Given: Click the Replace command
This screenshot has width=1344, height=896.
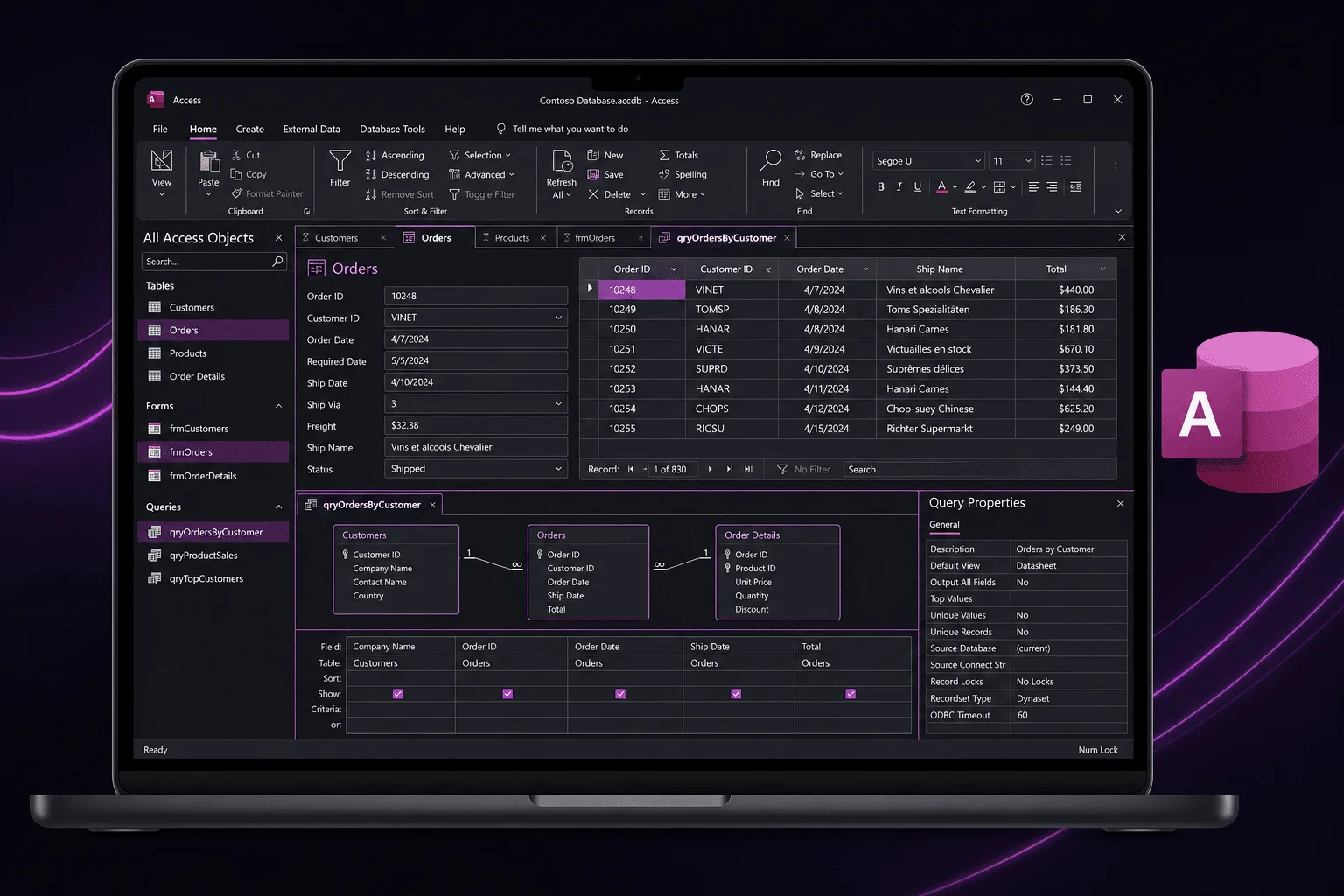Looking at the screenshot, I should [x=817, y=155].
